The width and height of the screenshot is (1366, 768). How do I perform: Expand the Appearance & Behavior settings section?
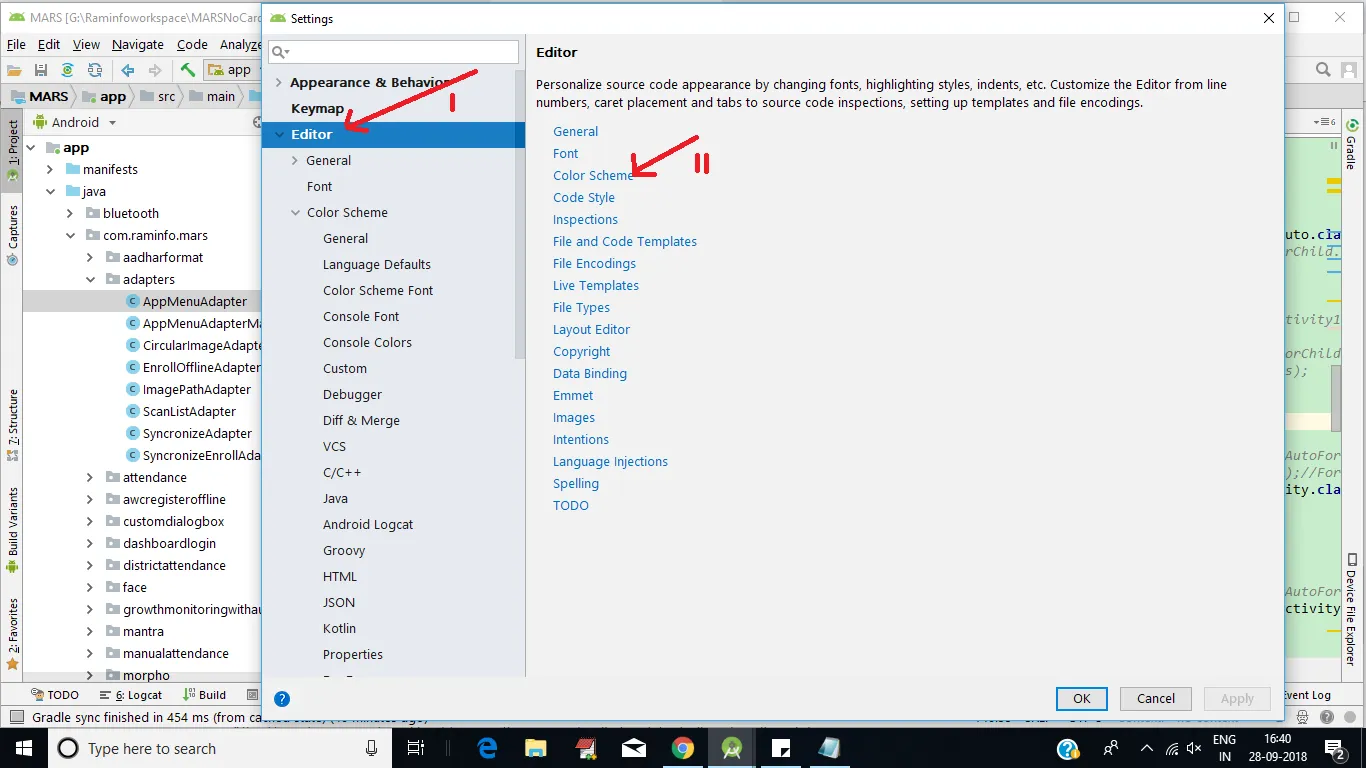[279, 83]
